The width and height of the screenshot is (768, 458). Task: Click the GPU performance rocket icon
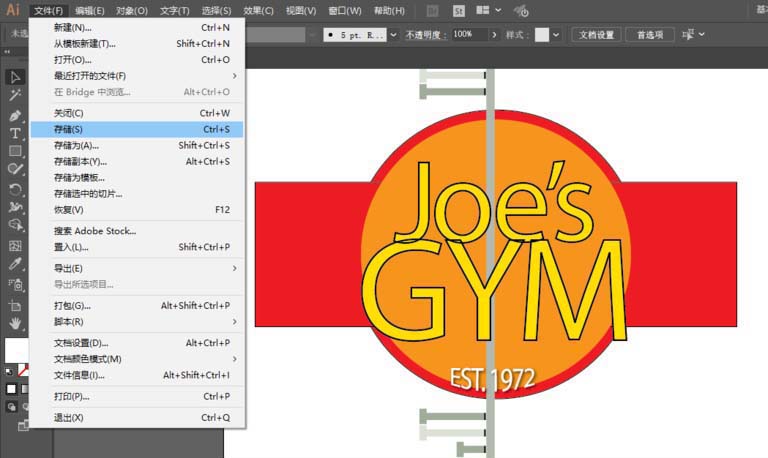[521, 11]
